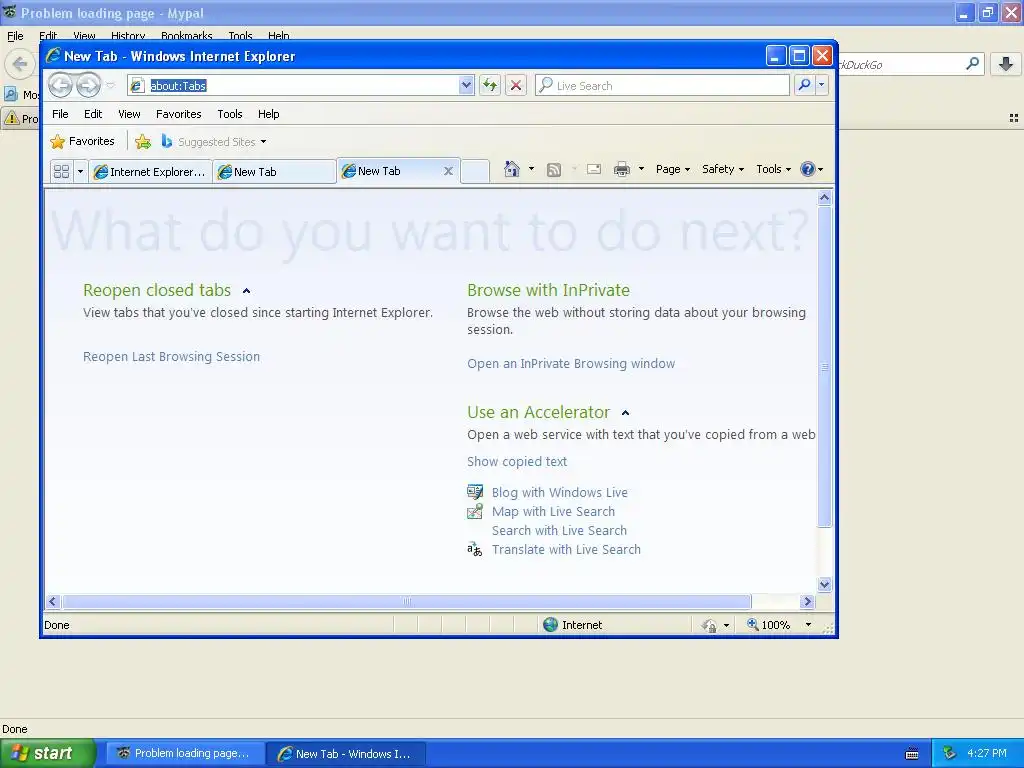The width and height of the screenshot is (1024, 768).
Task: Click the about:Tabs address field
Action: [x=300, y=86]
